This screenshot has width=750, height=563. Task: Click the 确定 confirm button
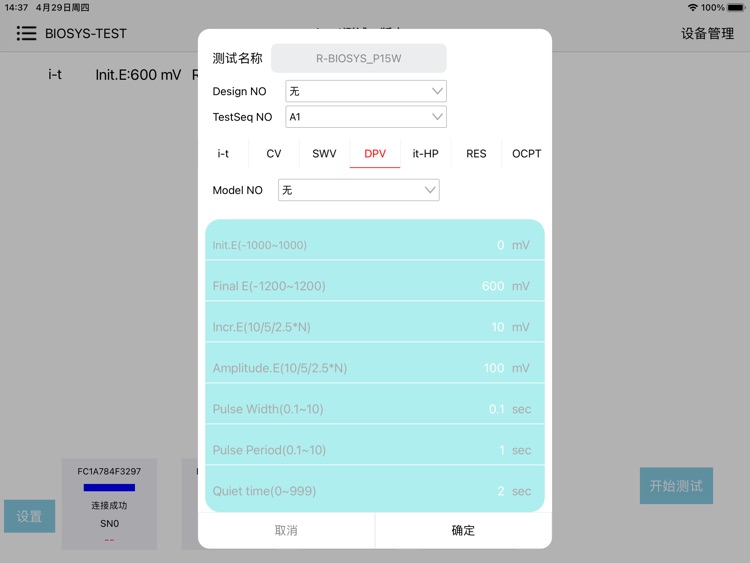click(463, 530)
